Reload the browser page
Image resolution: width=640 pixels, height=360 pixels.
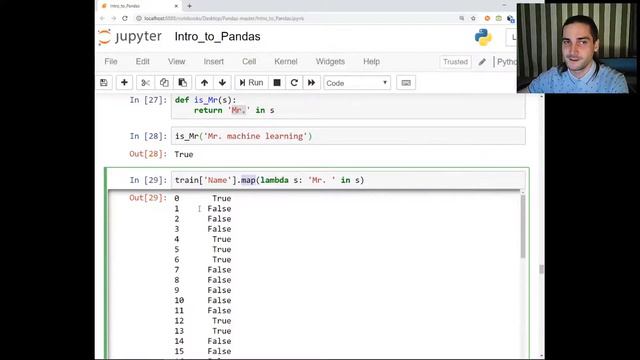(x=125, y=18)
